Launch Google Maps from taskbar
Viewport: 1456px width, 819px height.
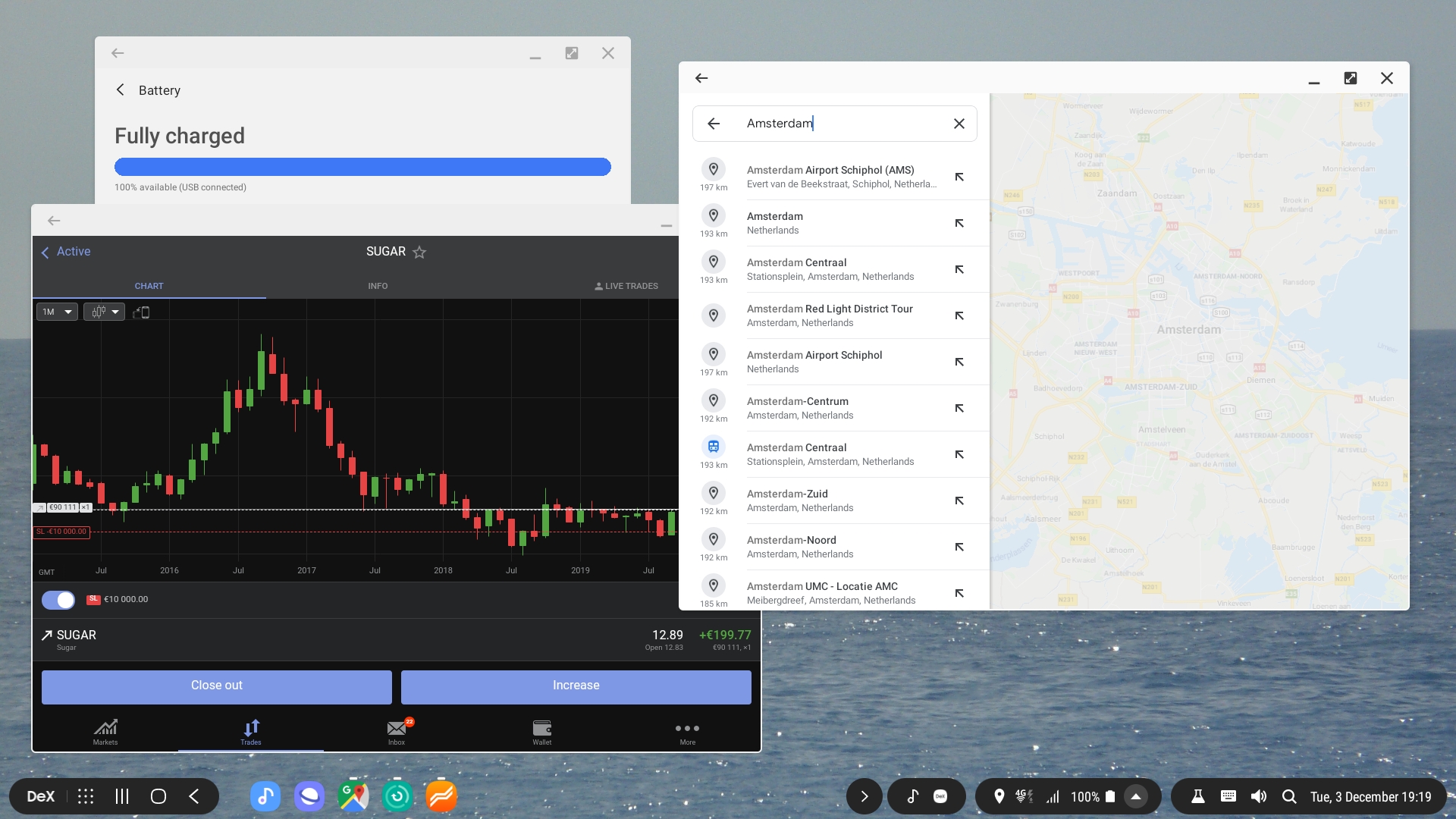click(x=353, y=796)
